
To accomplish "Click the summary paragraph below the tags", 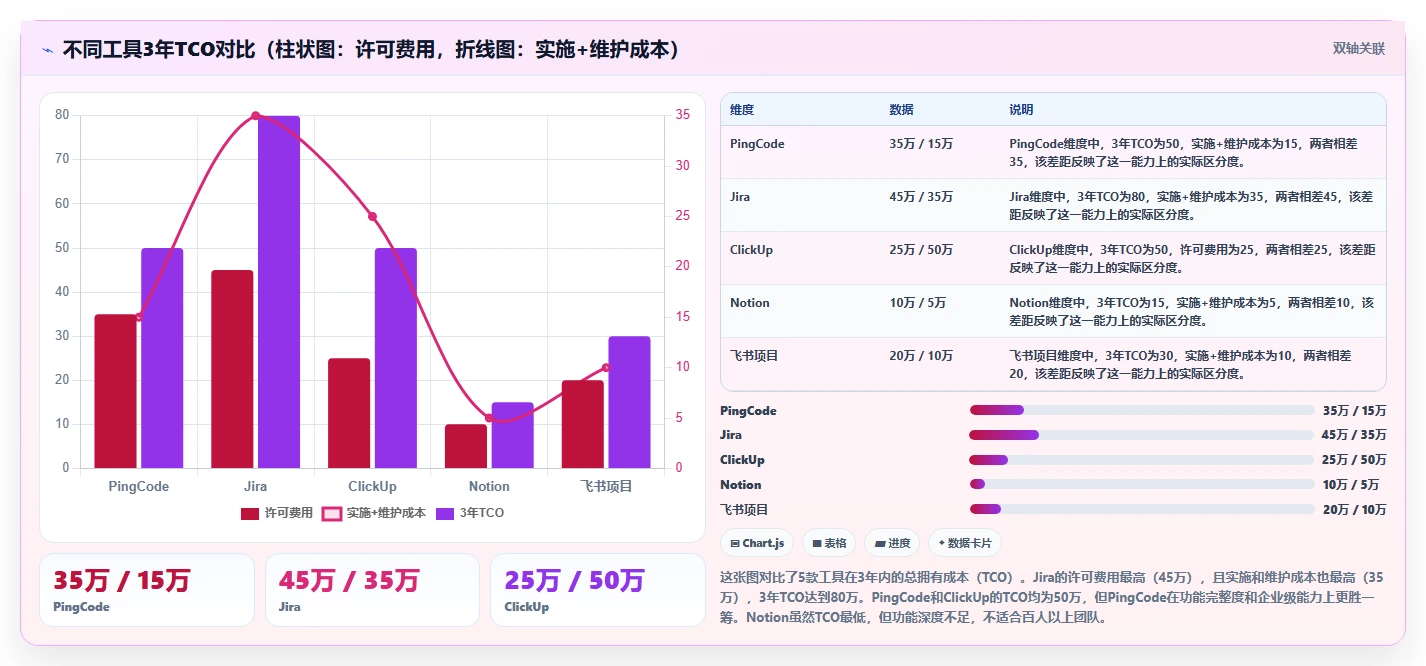I will 1052,597.
